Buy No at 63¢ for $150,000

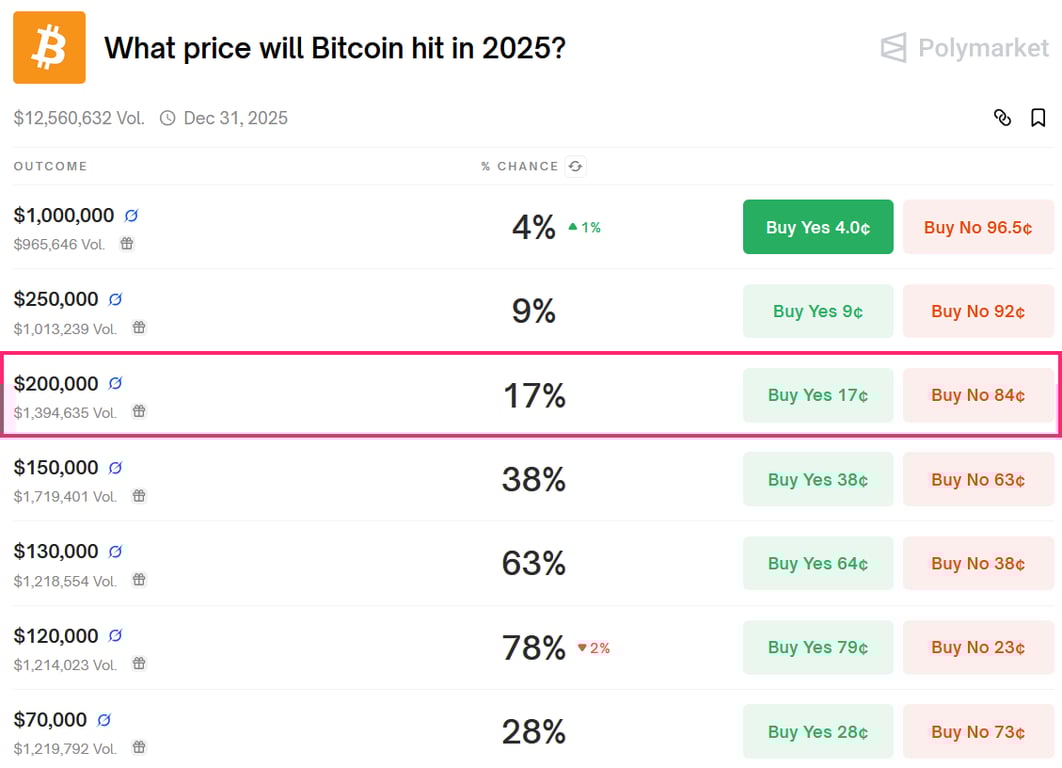978,479
